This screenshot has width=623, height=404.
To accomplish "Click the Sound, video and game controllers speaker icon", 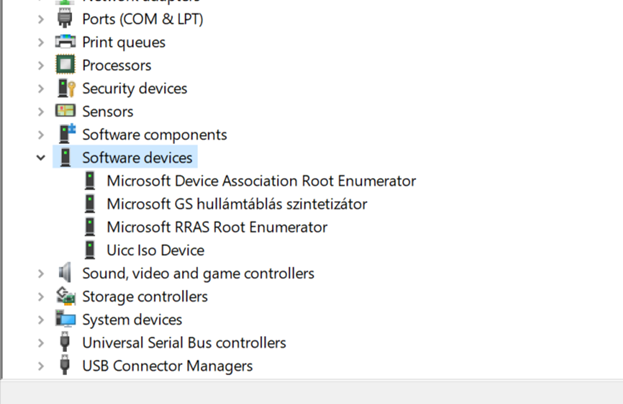I will coord(65,273).
